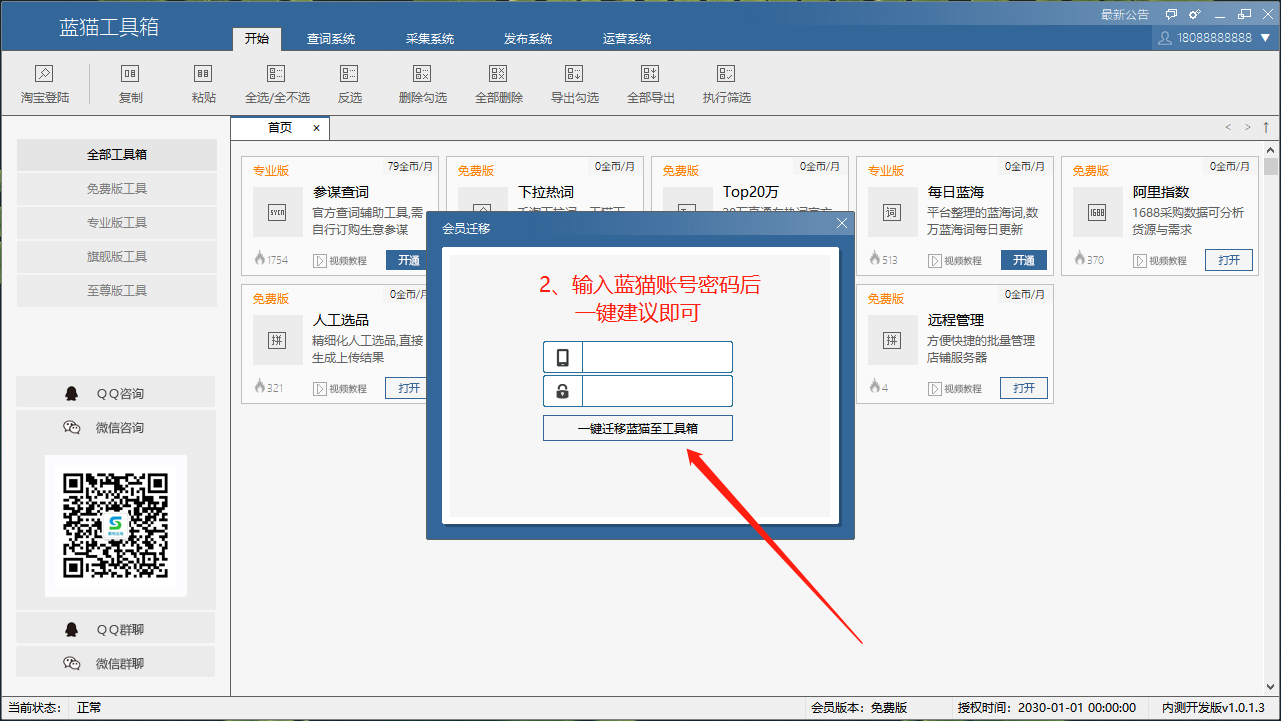The width and height of the screenshot is (1281, 721).
Task: Click the vertical scrollbar of tool list
Action: (1271, 420)
